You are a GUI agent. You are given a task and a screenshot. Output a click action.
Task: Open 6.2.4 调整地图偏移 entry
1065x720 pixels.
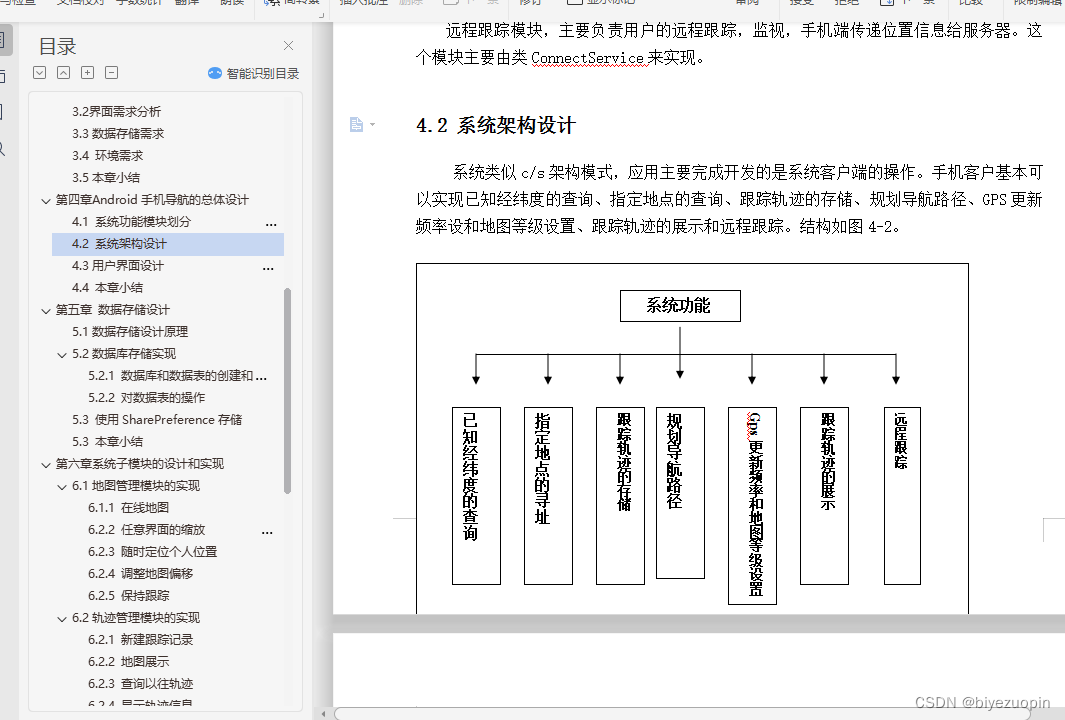pos(141,574)
